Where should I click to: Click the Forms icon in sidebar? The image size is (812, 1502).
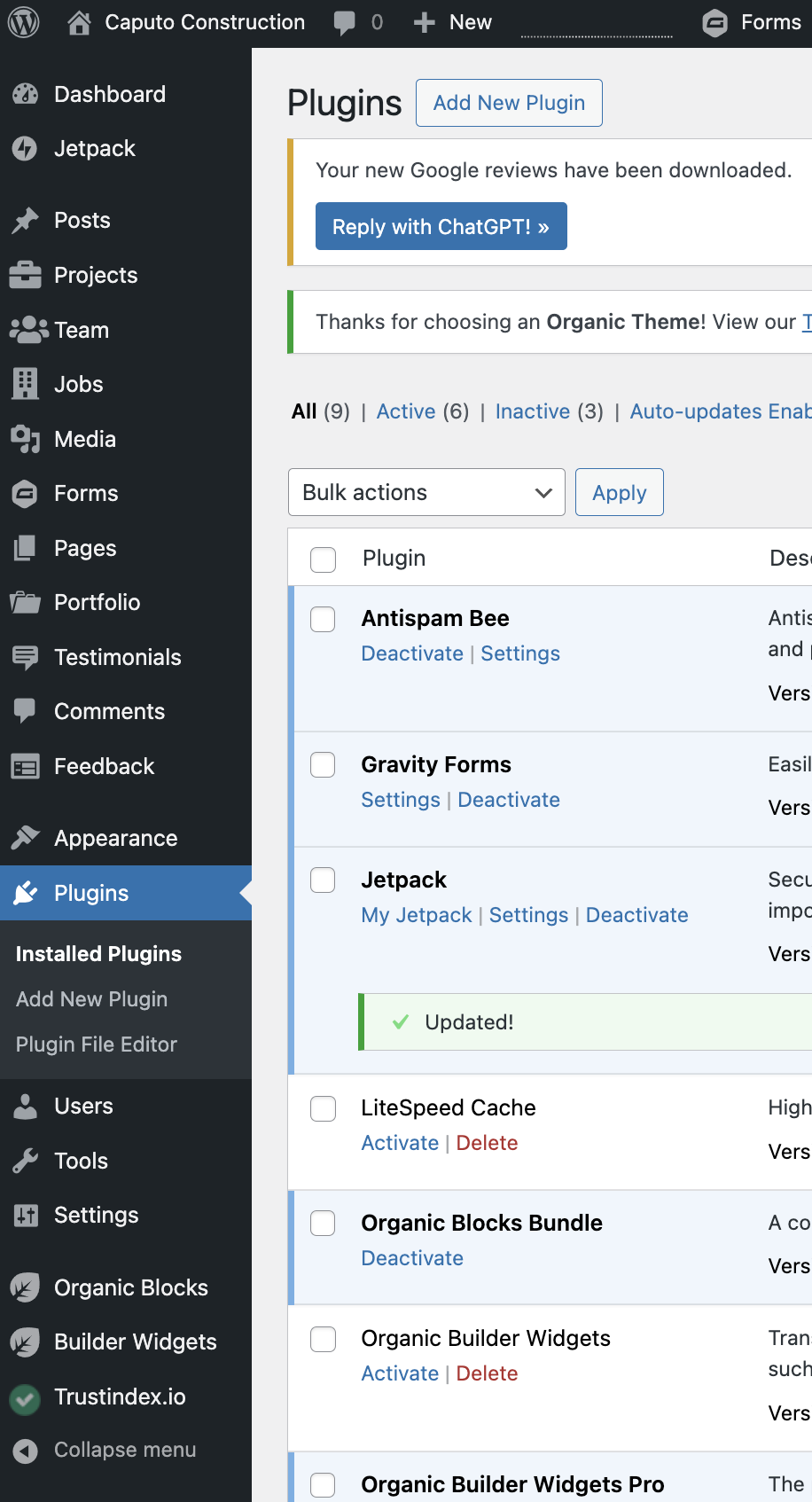(26, 493)
